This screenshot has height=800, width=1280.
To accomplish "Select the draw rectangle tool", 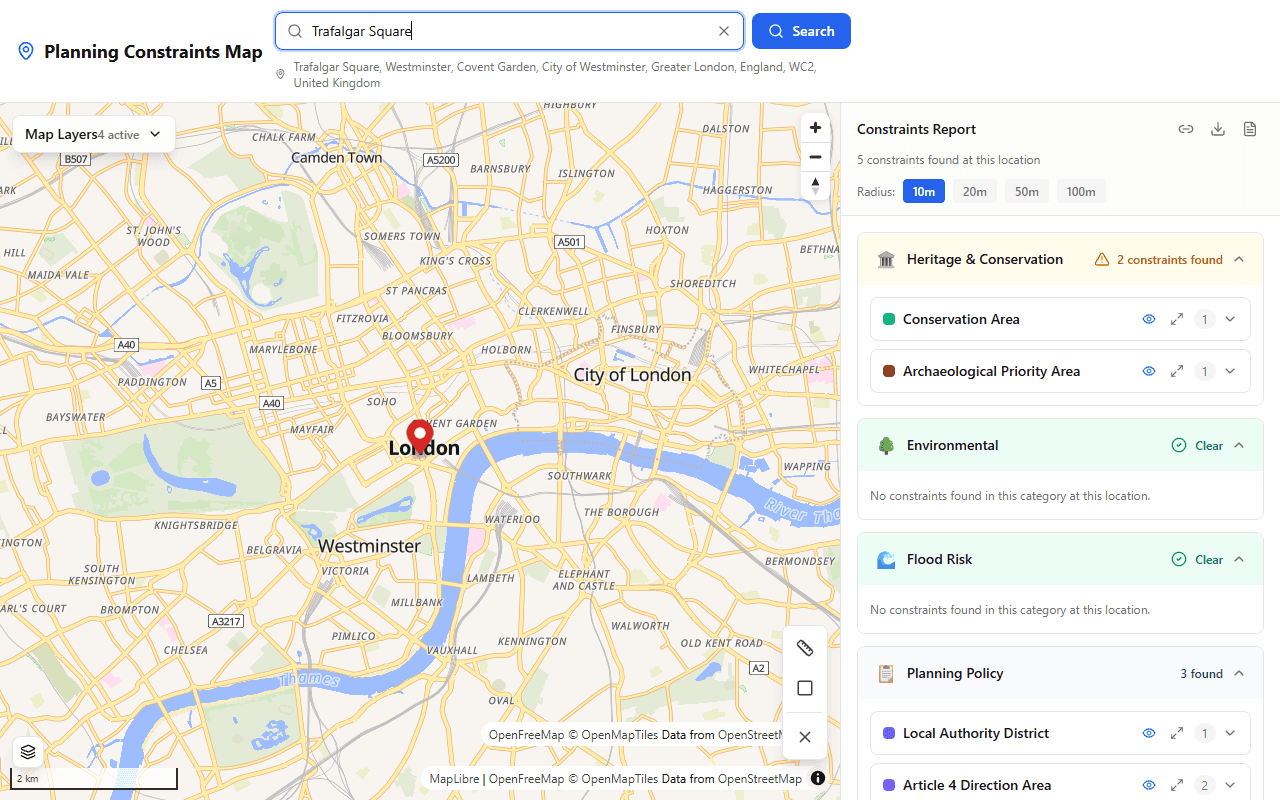I will coord(805,688).
